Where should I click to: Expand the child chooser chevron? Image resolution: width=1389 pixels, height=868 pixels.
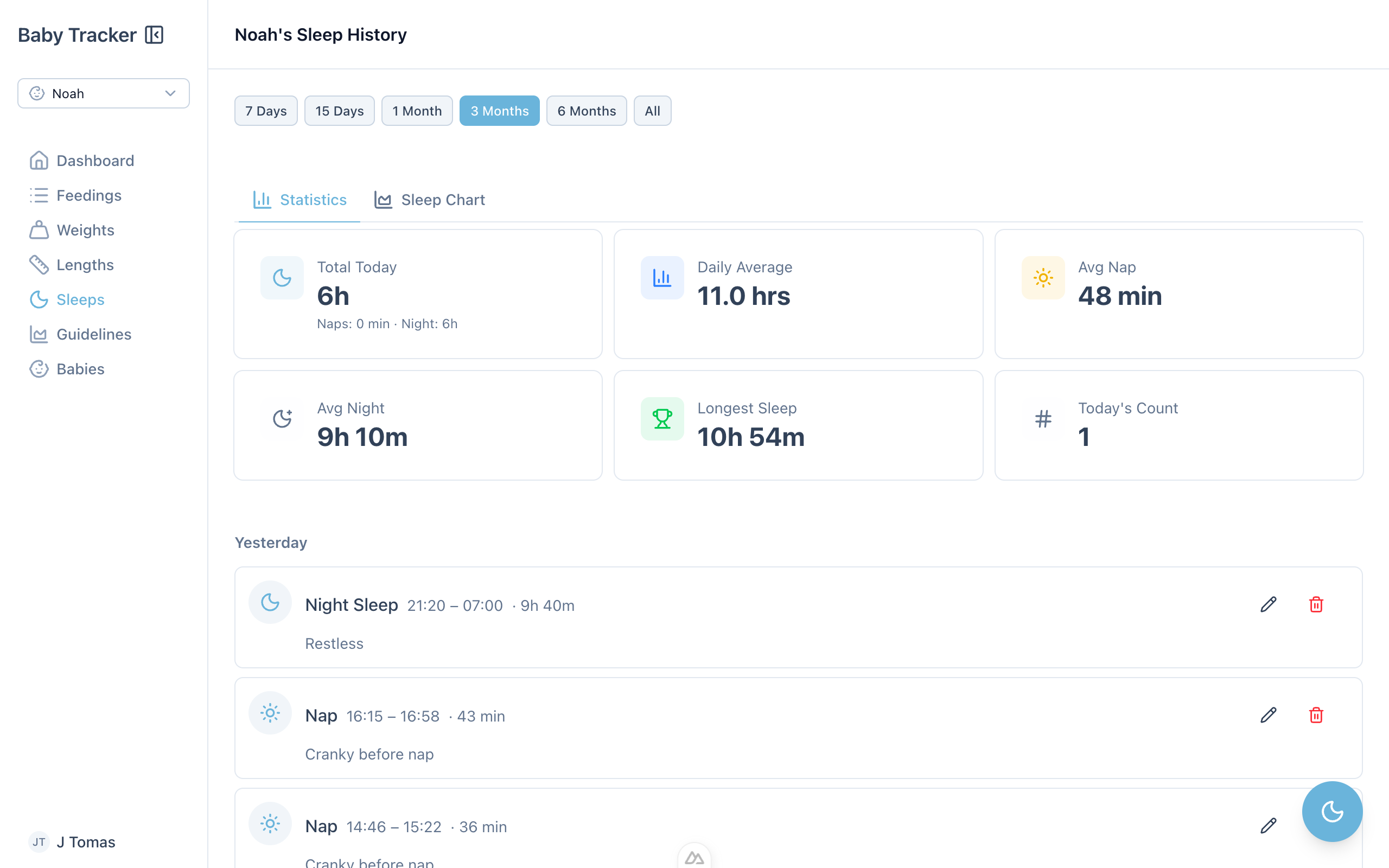point(169,93)
